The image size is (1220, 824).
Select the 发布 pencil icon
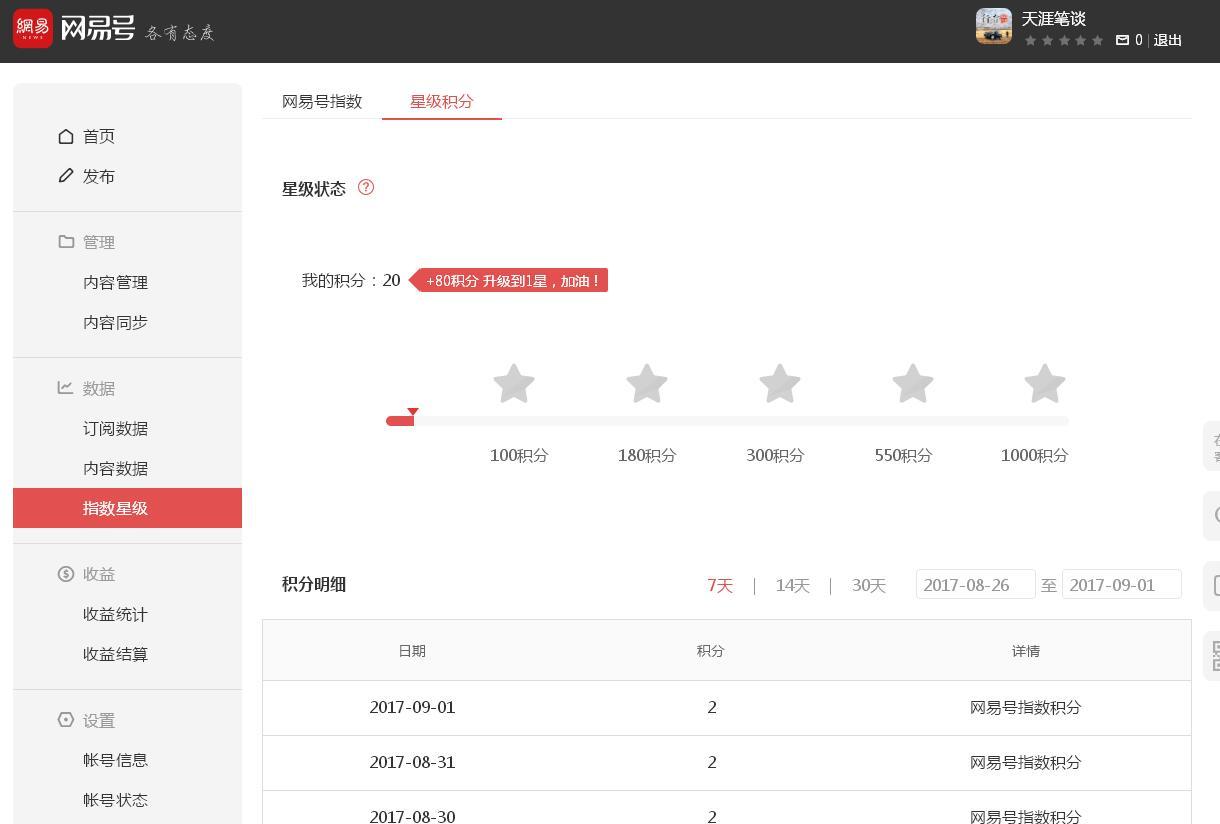click(66, 176)
